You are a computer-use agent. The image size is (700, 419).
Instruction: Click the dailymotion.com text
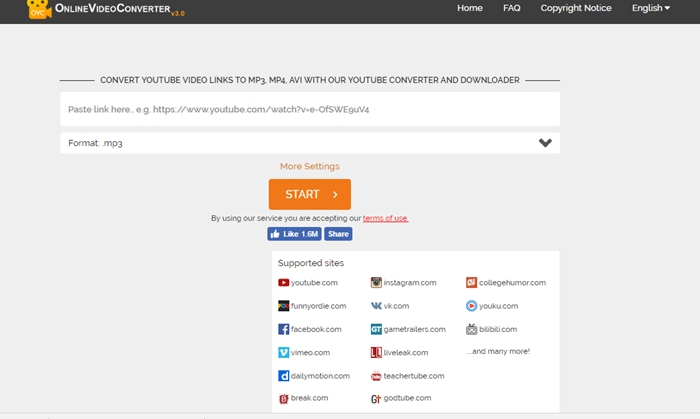pos(321,376)
